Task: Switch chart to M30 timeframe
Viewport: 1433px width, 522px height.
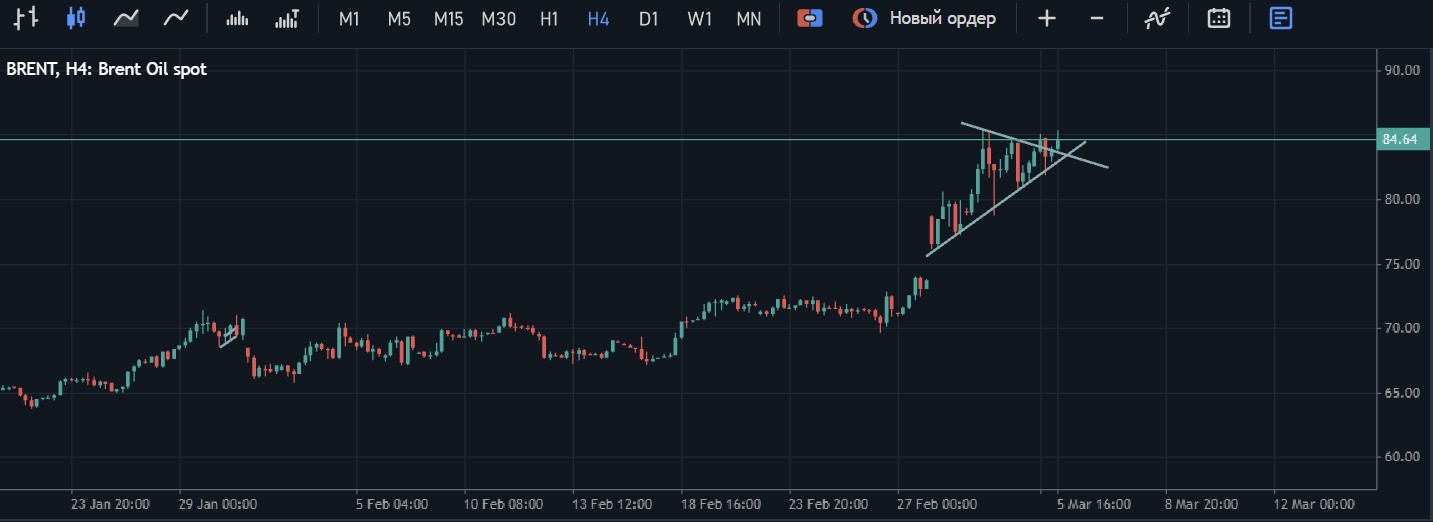Action: 498,18
